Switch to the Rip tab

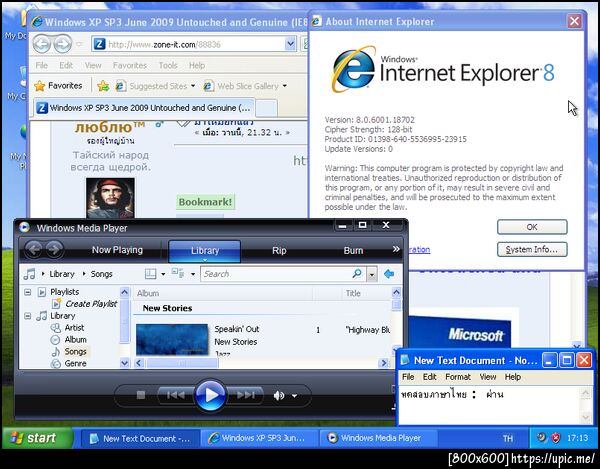[279, 251]
